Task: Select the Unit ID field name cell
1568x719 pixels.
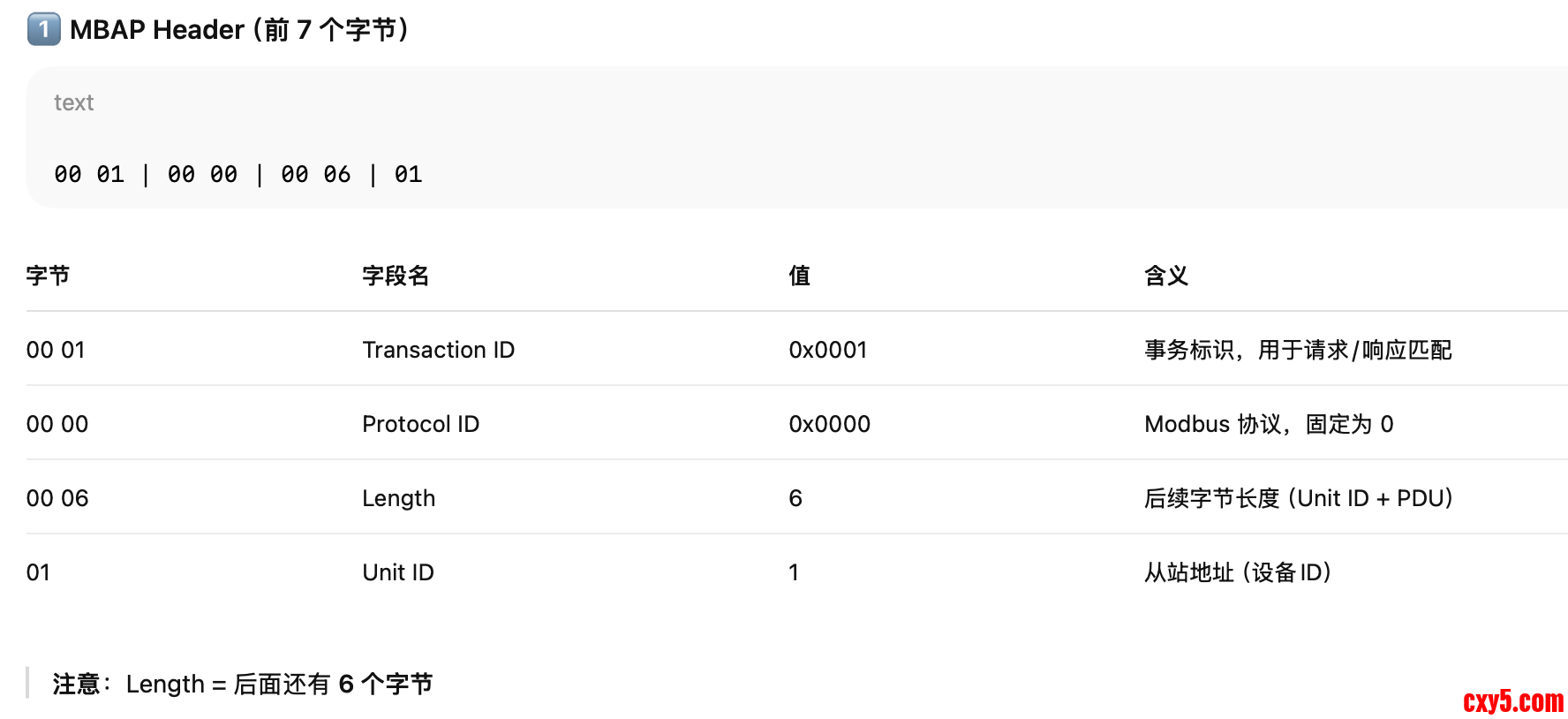Action: [397, 572]
